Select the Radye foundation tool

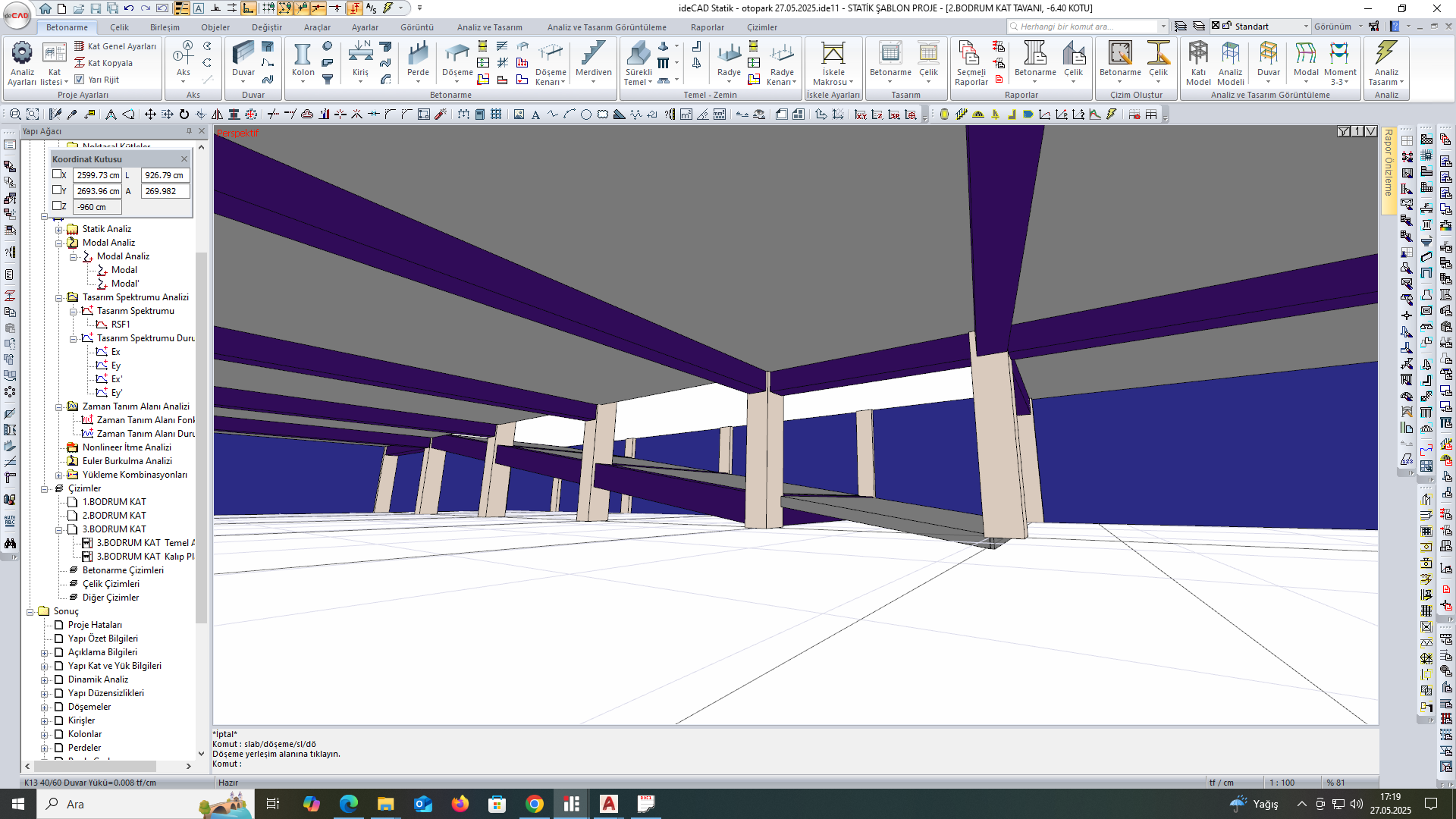[729, 61]
